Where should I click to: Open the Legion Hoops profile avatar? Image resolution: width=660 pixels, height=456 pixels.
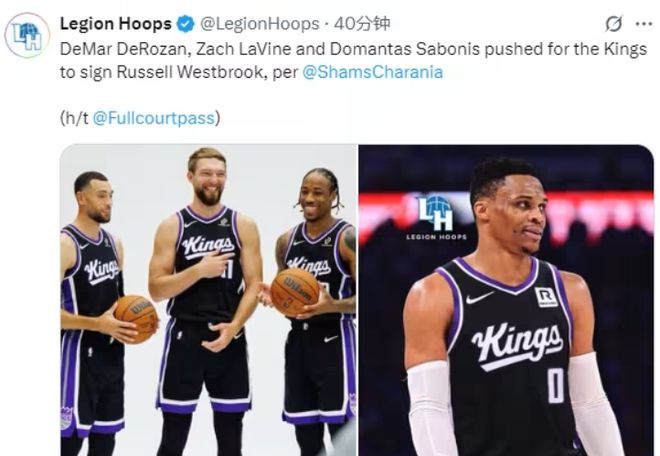pos(27,35)
